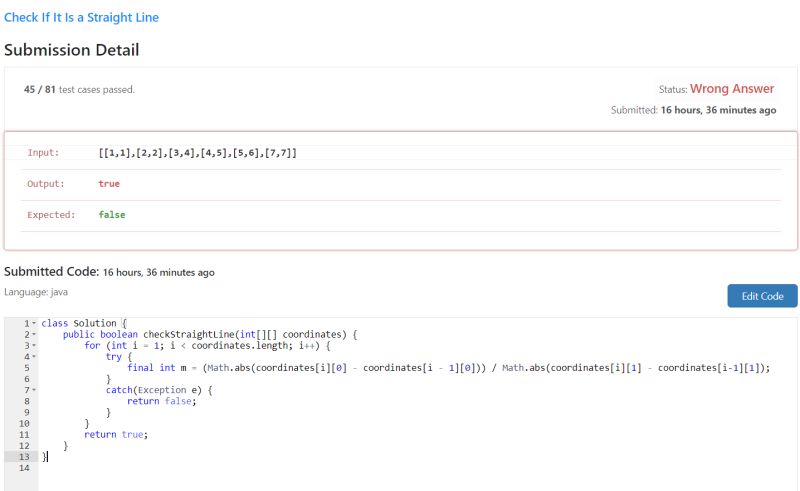
Task: Fold the for loop block
Action: pyautogui.click(x=34, y=346)
